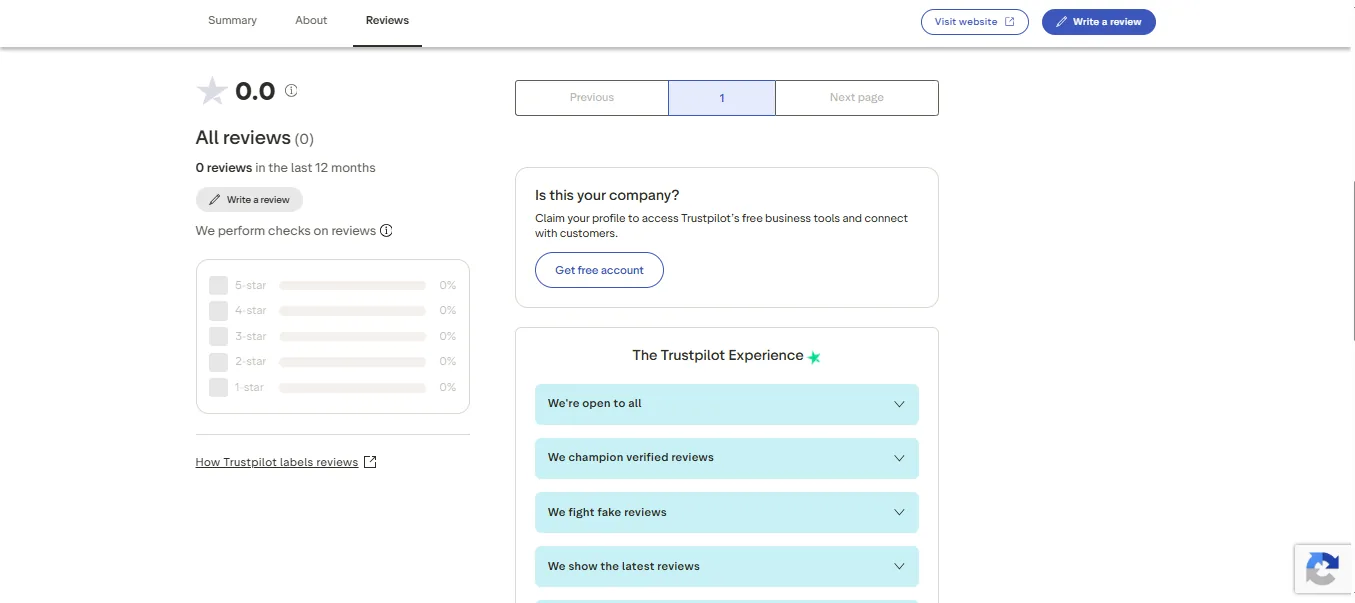Switch to the Summary tab

pos(232,21)
